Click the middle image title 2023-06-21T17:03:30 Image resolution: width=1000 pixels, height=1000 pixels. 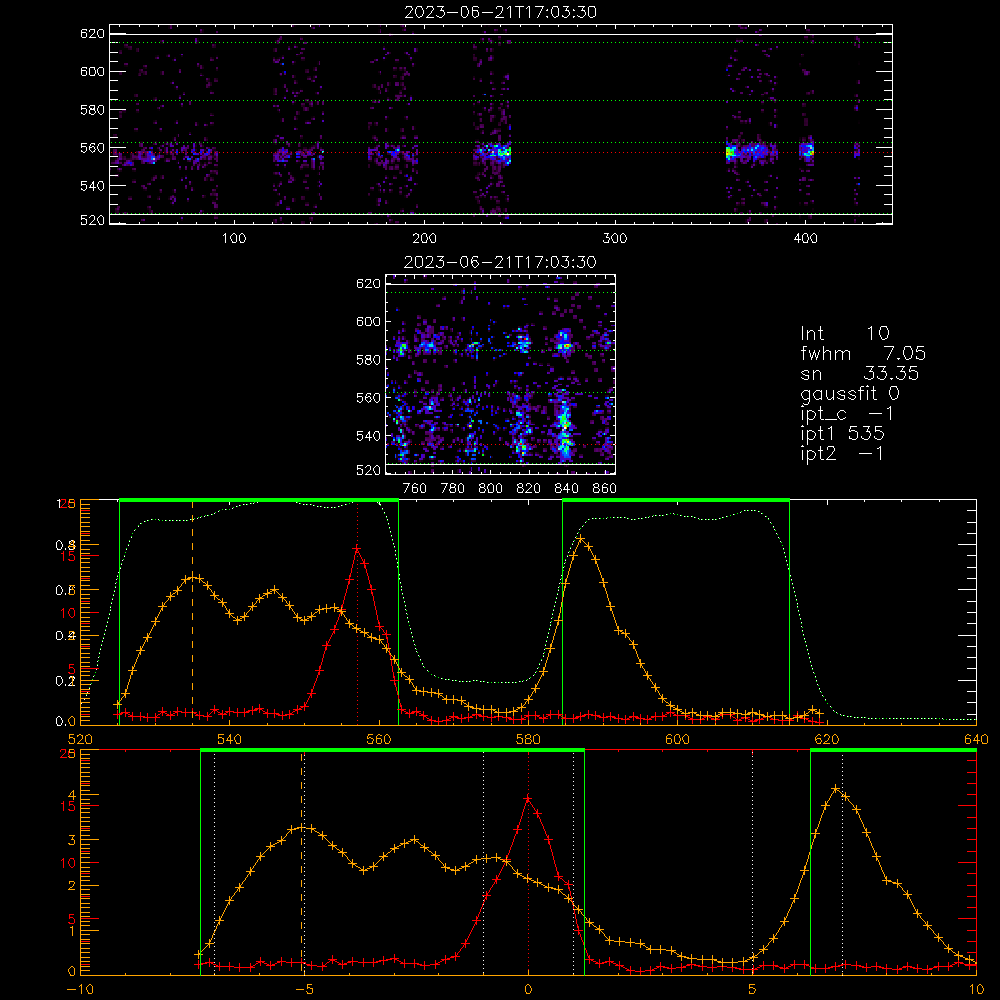point(500,262)
